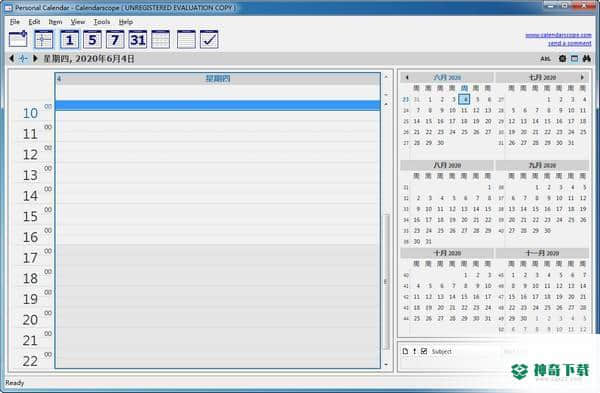This screenshot has height=393, width=600.
Task: Select June 30 in the mini calendar
Action: pyautogui.click(x=441, y=143)
